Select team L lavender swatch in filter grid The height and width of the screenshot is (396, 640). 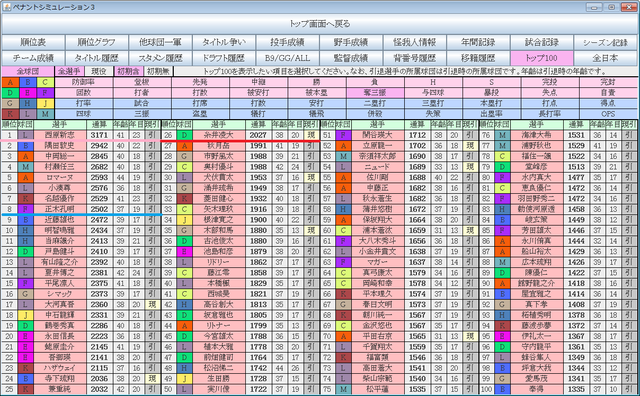point(28,113)
